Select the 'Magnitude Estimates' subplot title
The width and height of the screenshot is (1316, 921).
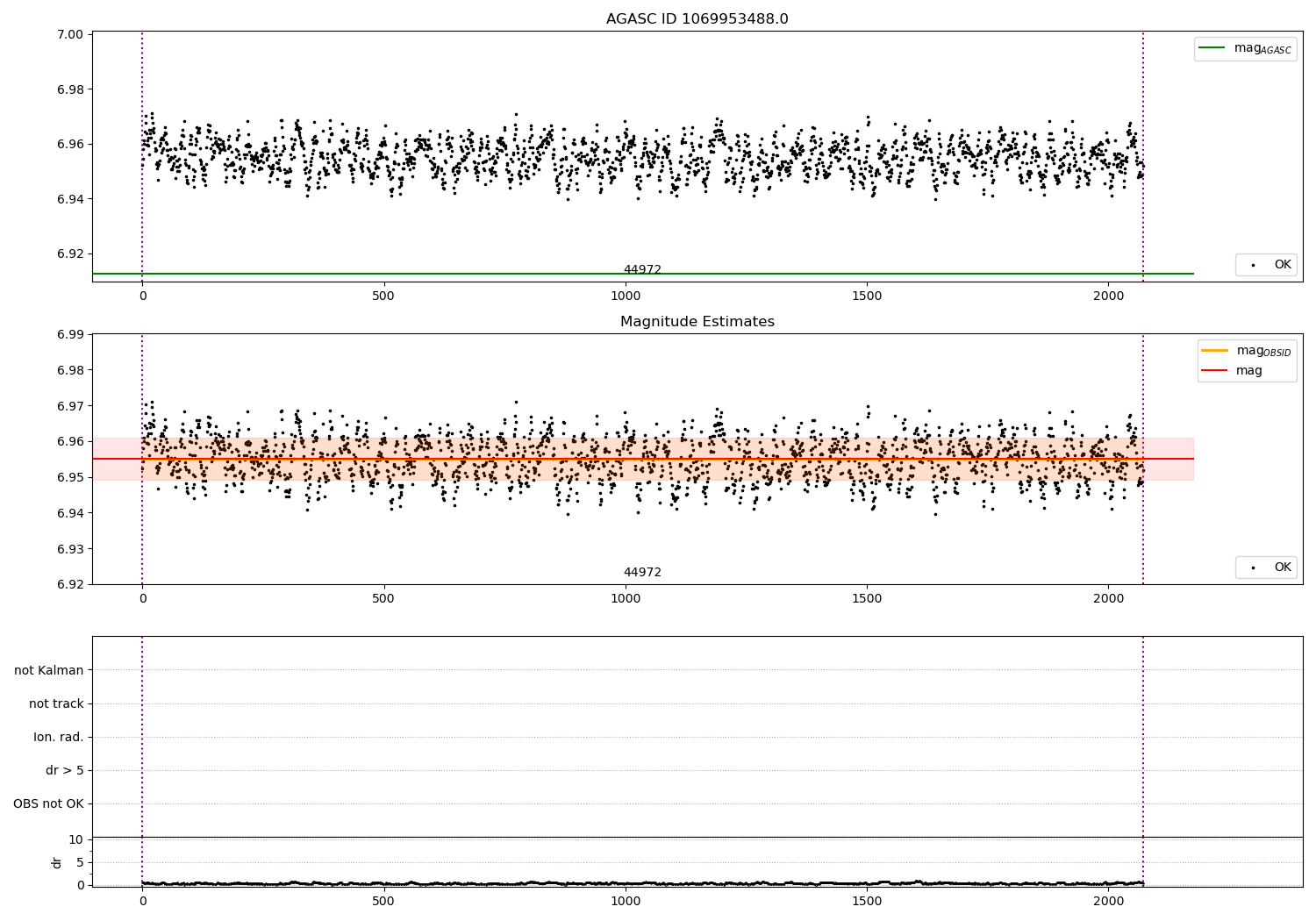point(697,322)
